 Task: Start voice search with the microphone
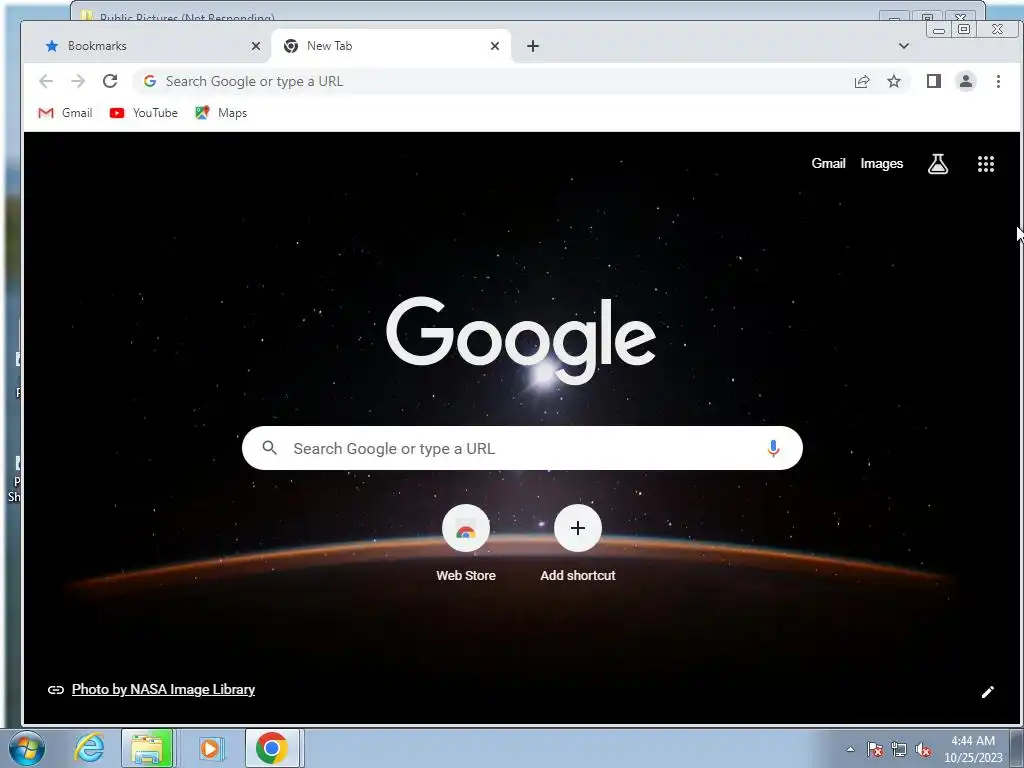coord(773,448)
